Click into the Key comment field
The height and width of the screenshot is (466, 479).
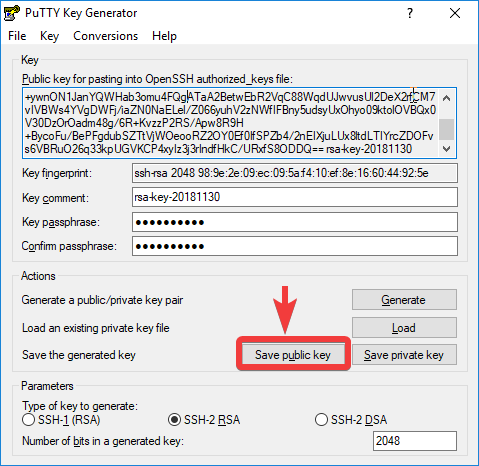tap(295, 197)
